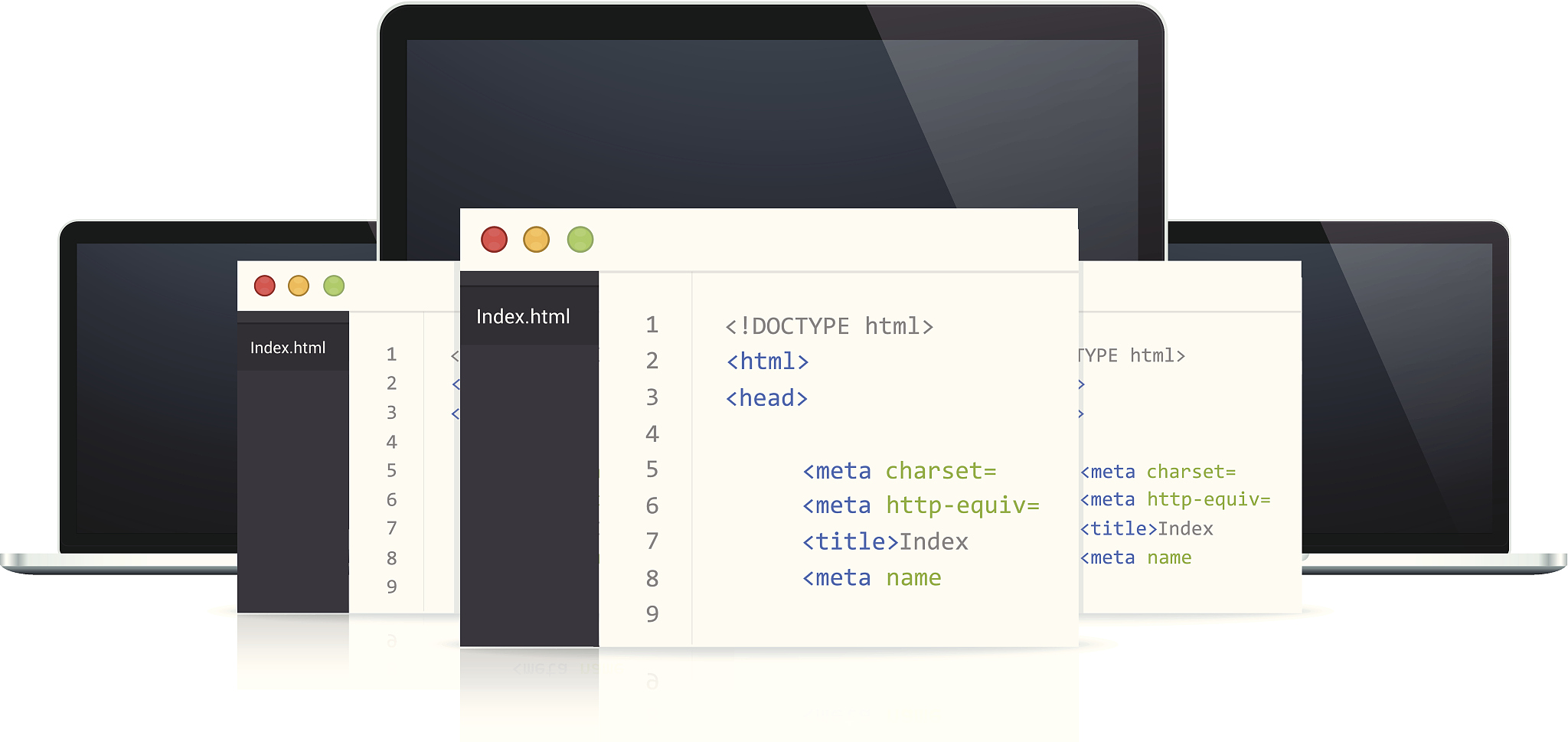Click the meta charset line in the front editor
This screenshot has width=1568, height=742.
900,471
